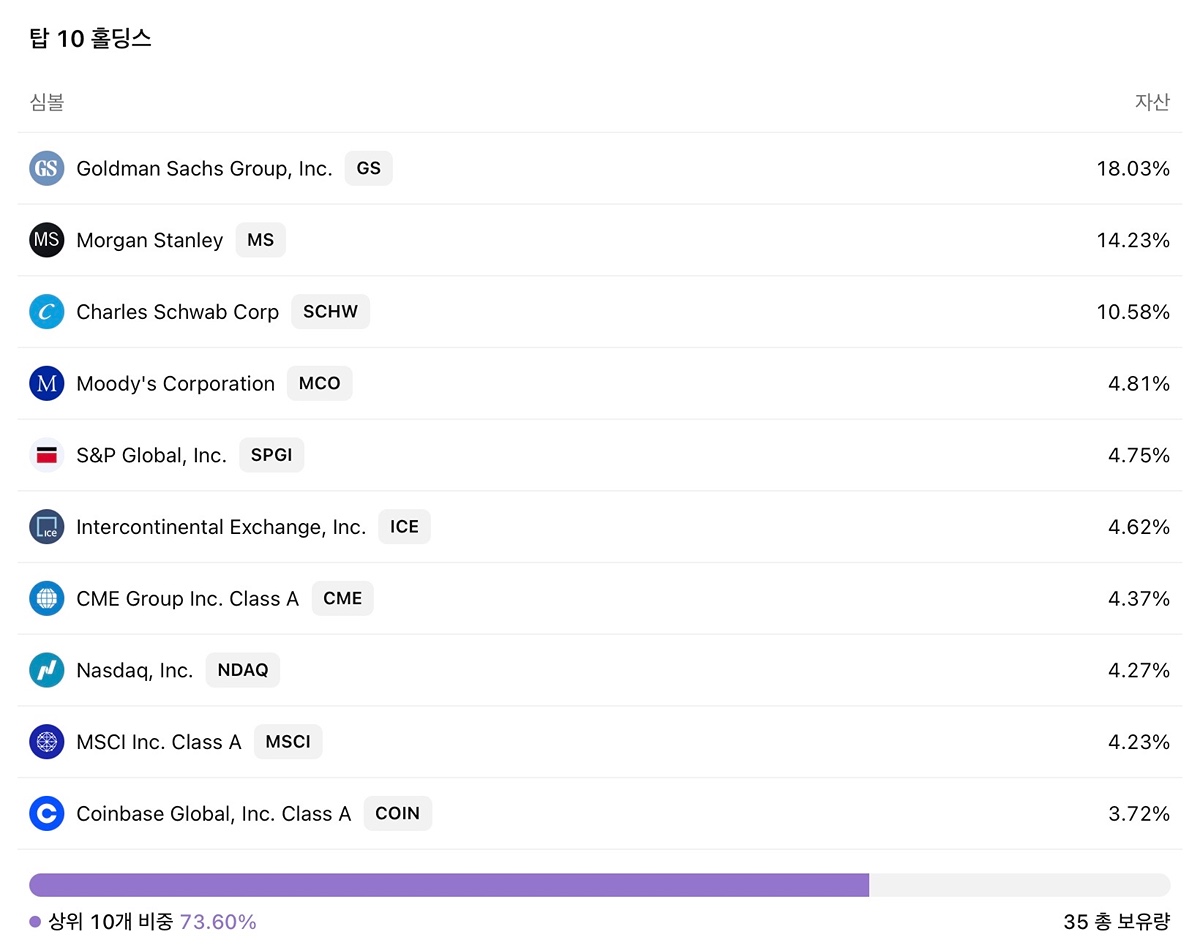Click the Nasdaq logo icon
This screenshot has width=1200, height=948.
pyautogui.click(x=46, y=670)
